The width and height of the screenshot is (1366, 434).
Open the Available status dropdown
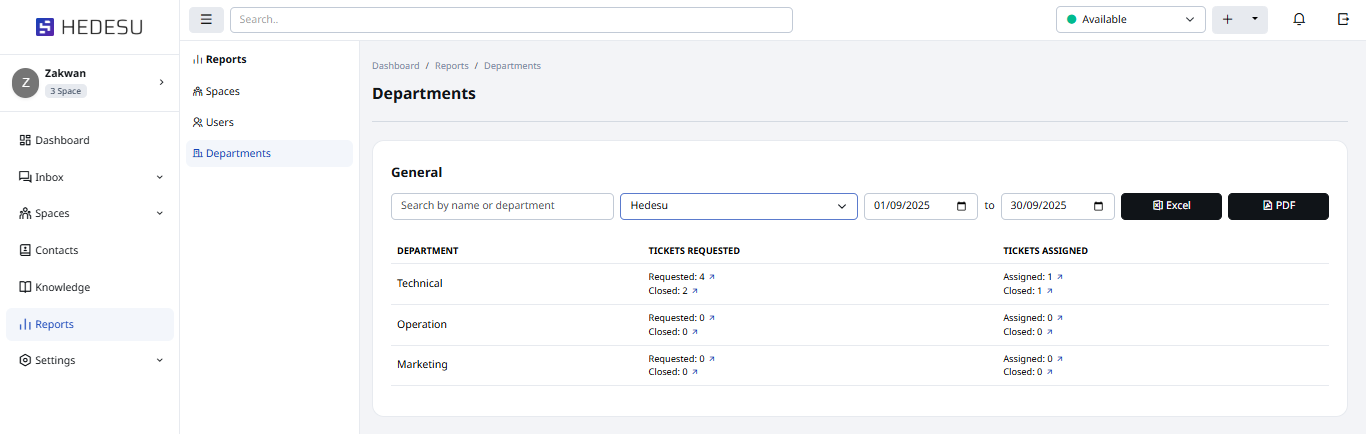[x=1130, y=20]
